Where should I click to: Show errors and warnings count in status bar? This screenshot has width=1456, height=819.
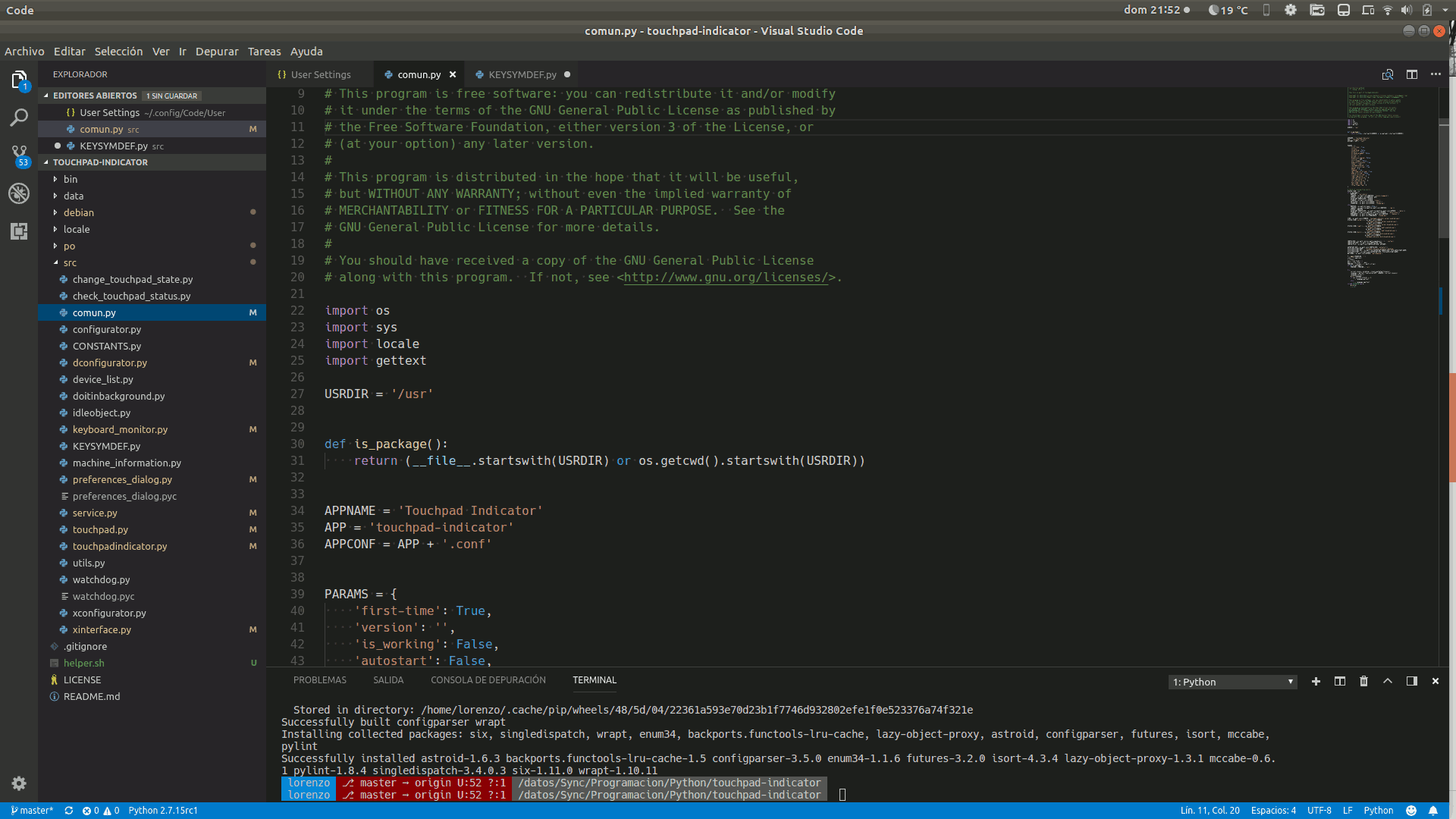101,811
